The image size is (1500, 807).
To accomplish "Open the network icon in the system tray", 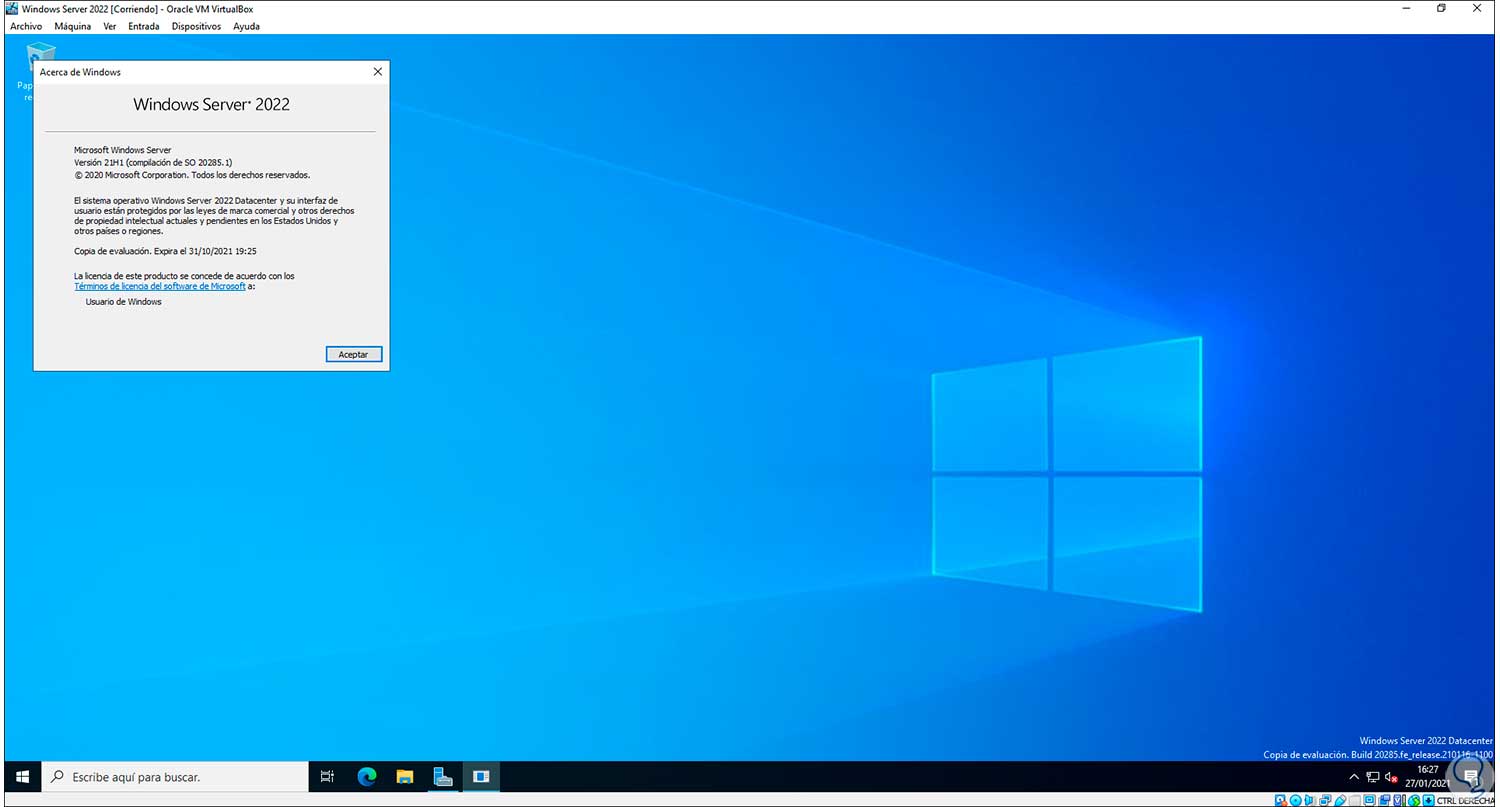I will tap(1373, 777).
